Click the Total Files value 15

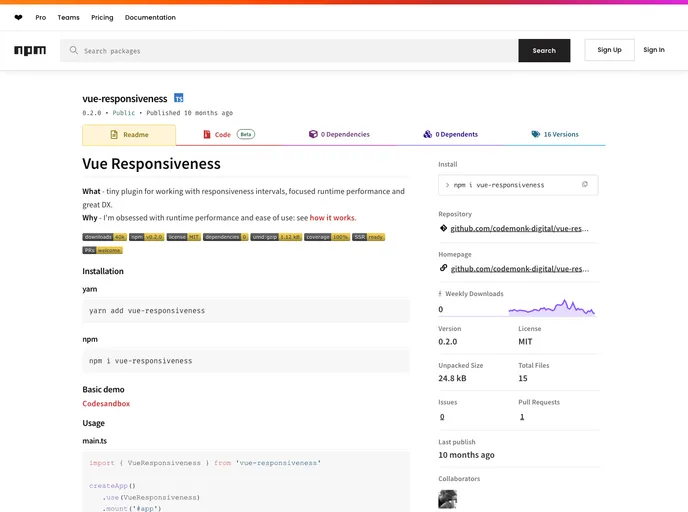(523, 378)
